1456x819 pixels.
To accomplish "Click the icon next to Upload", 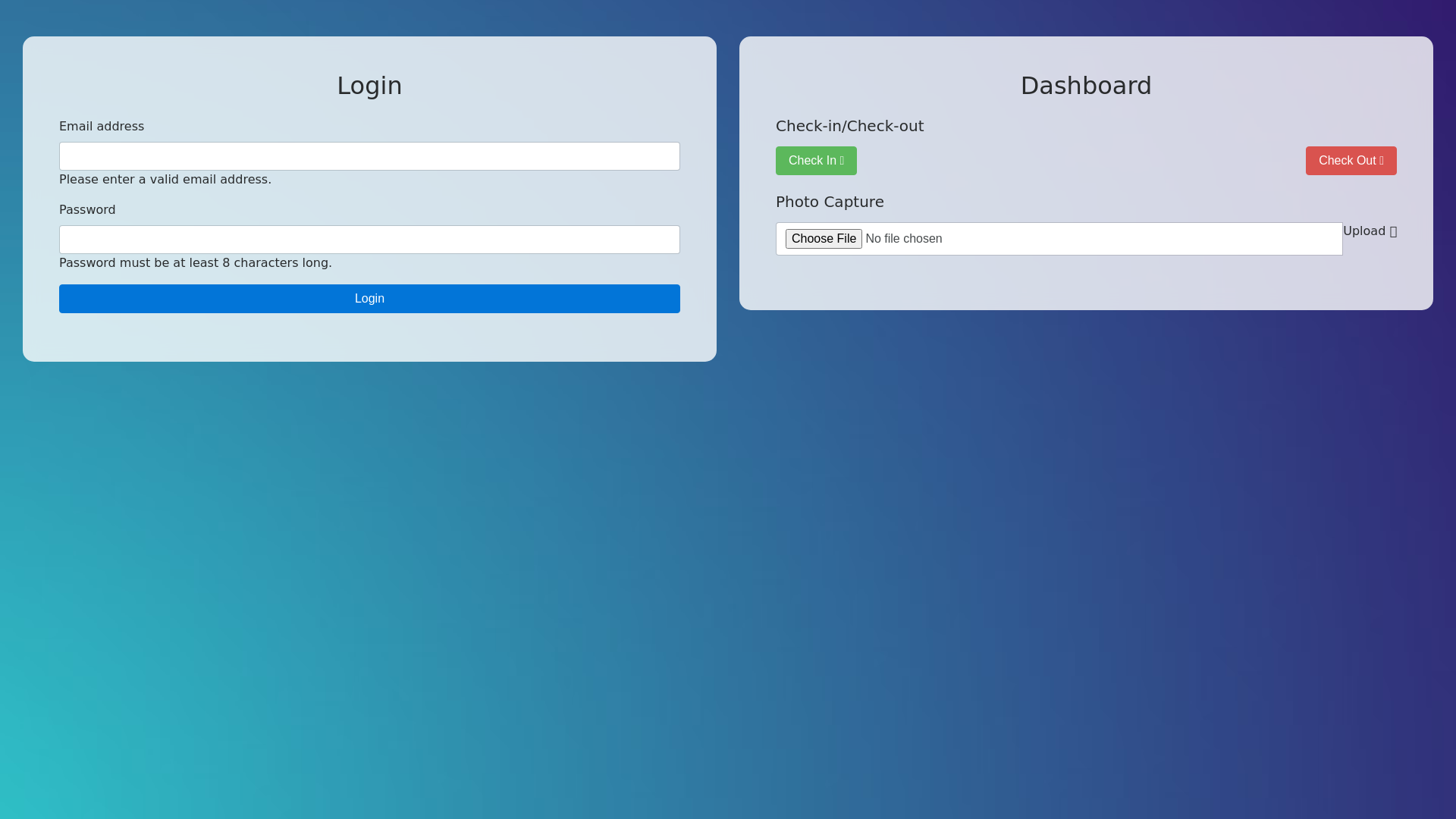I will tap(1393, 232).
